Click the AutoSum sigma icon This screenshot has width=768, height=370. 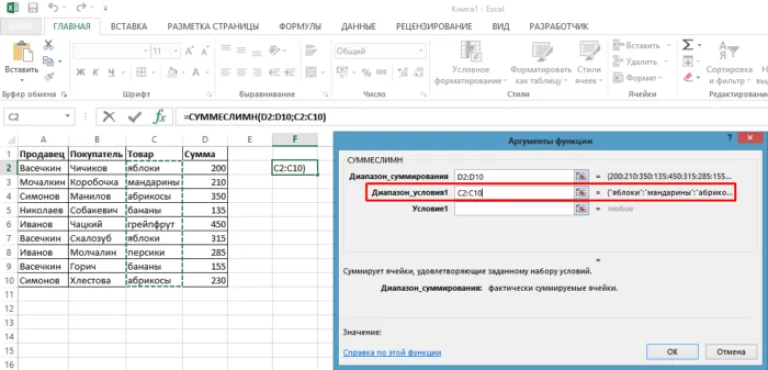(x=688, y=45)
